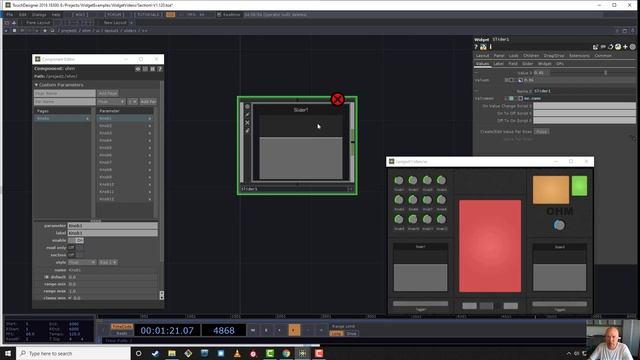Open Python help icon in parameter panel

483,47
